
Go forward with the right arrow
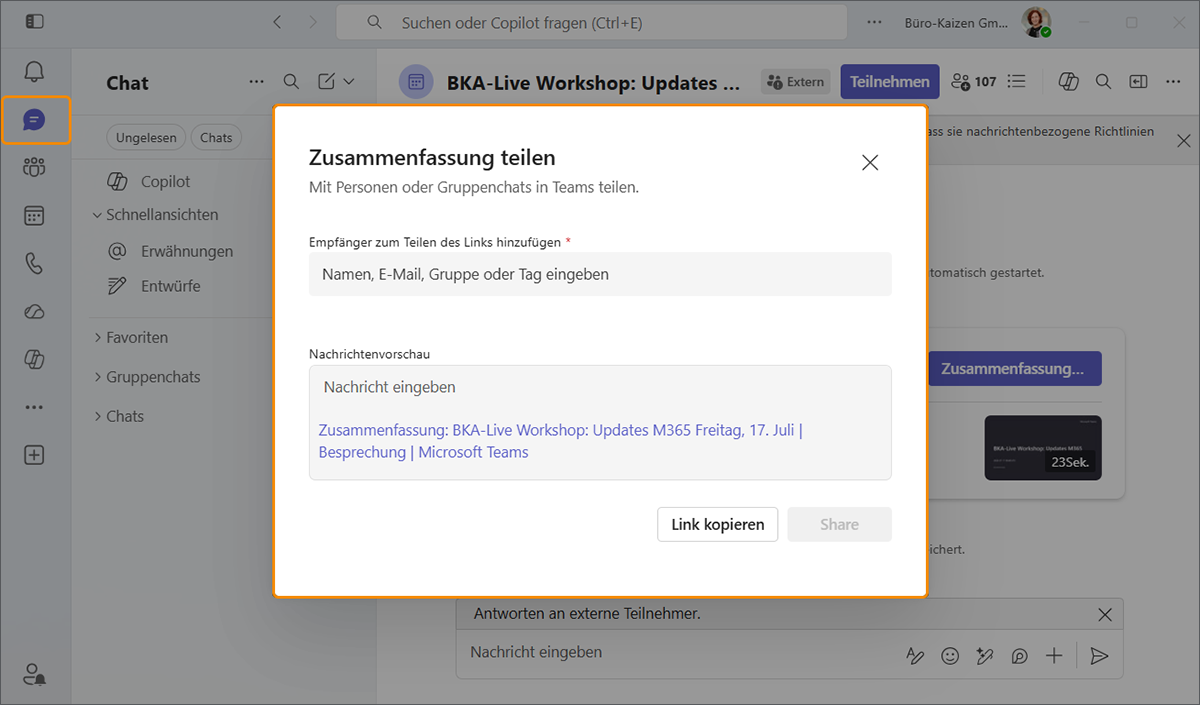tap(313, 22)
